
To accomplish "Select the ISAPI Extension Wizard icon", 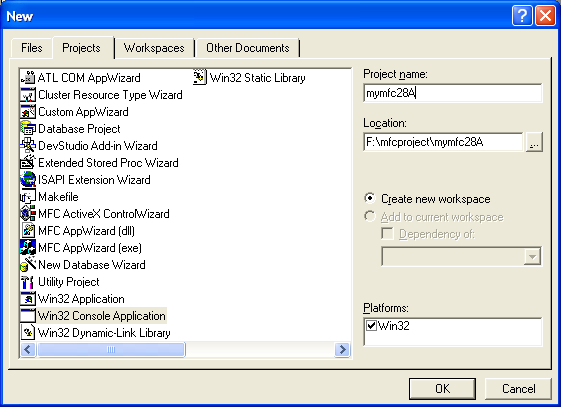I will 28,180.
